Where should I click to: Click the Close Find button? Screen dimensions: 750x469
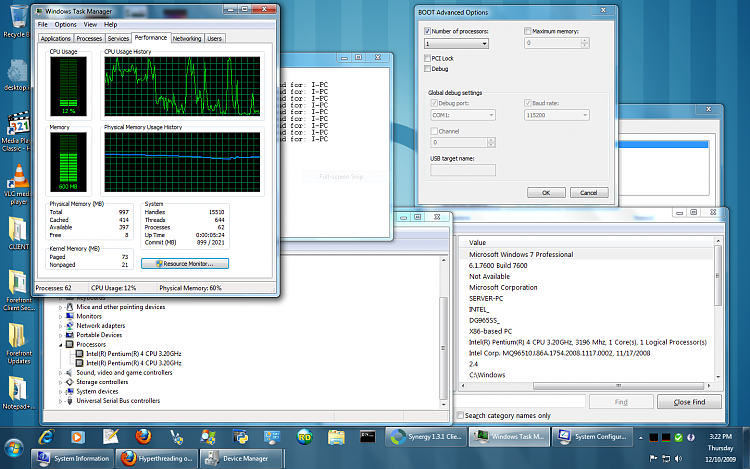tap(689, 402)
